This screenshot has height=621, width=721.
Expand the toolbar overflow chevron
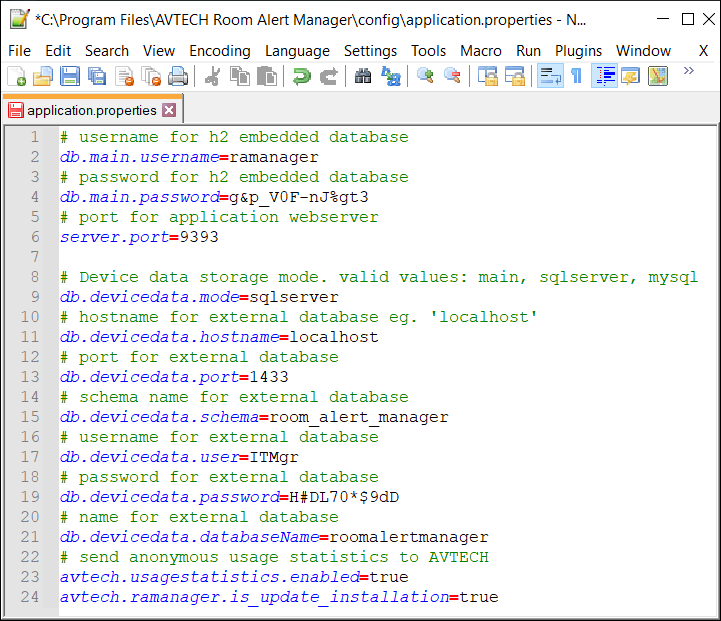point(688,71)
